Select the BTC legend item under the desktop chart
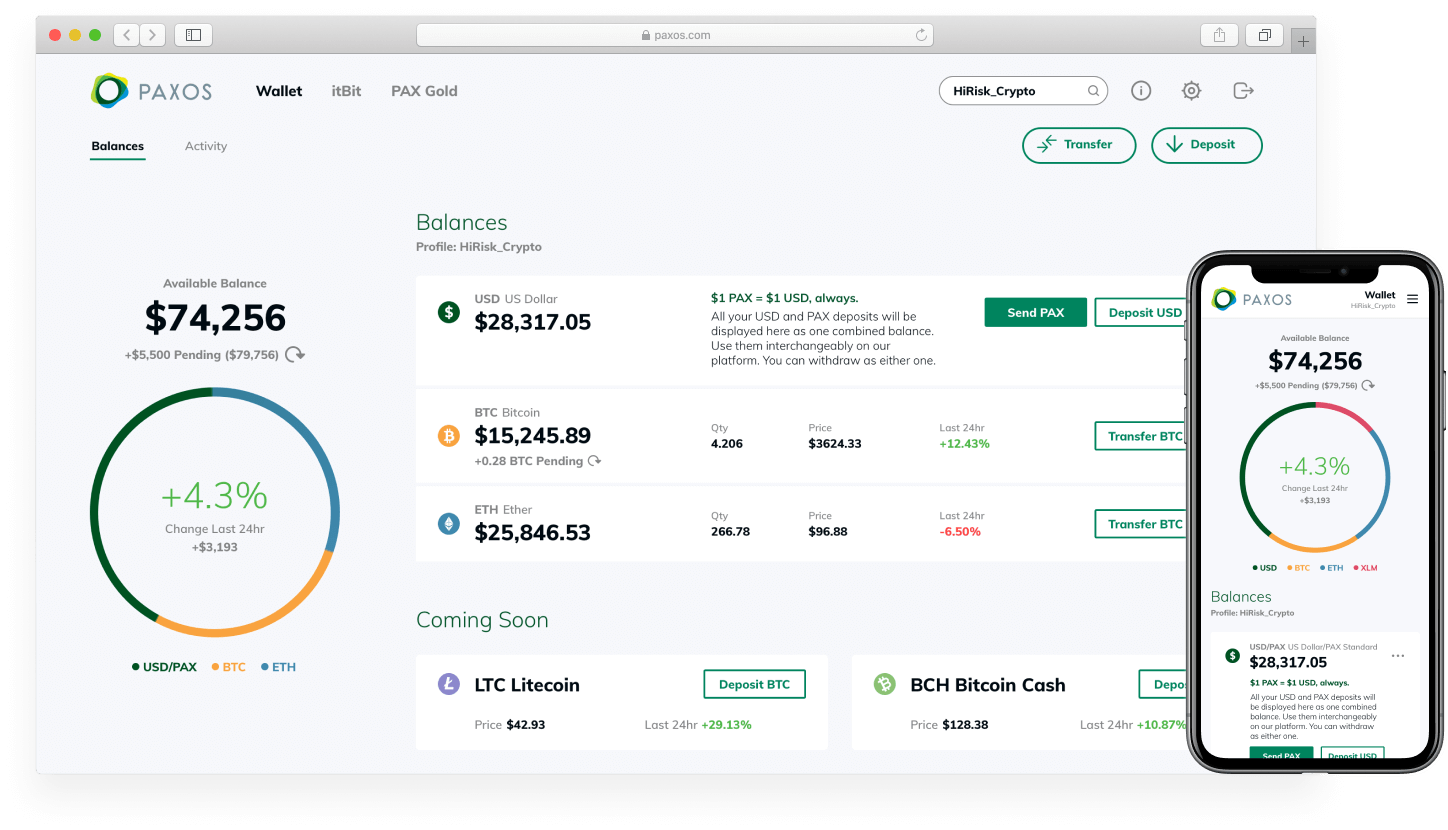The height and width of the screenshot is (830, 1448). [228, 667]
